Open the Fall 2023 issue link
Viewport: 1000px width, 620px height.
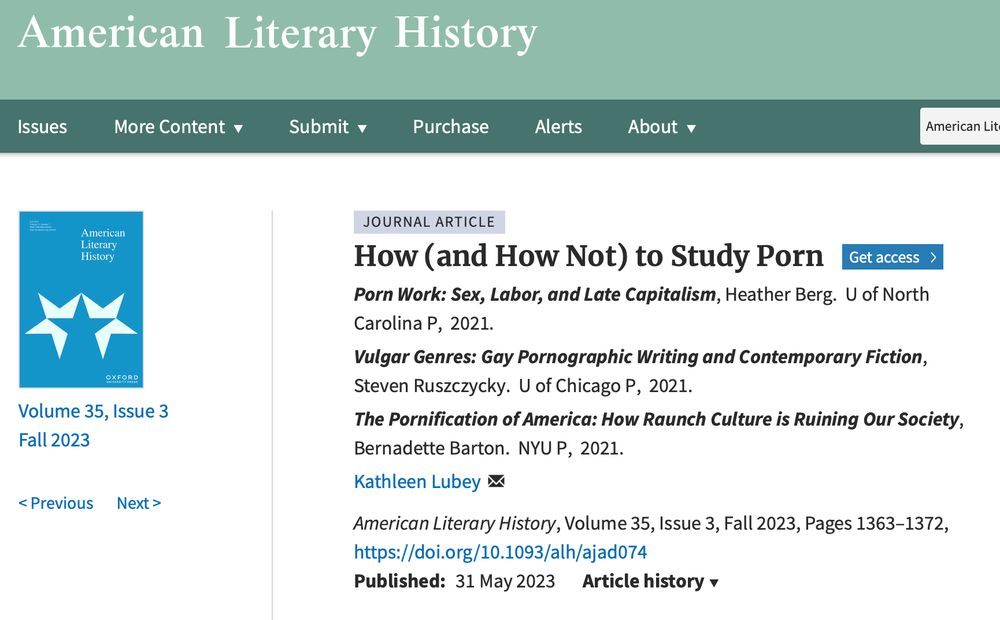54,440
